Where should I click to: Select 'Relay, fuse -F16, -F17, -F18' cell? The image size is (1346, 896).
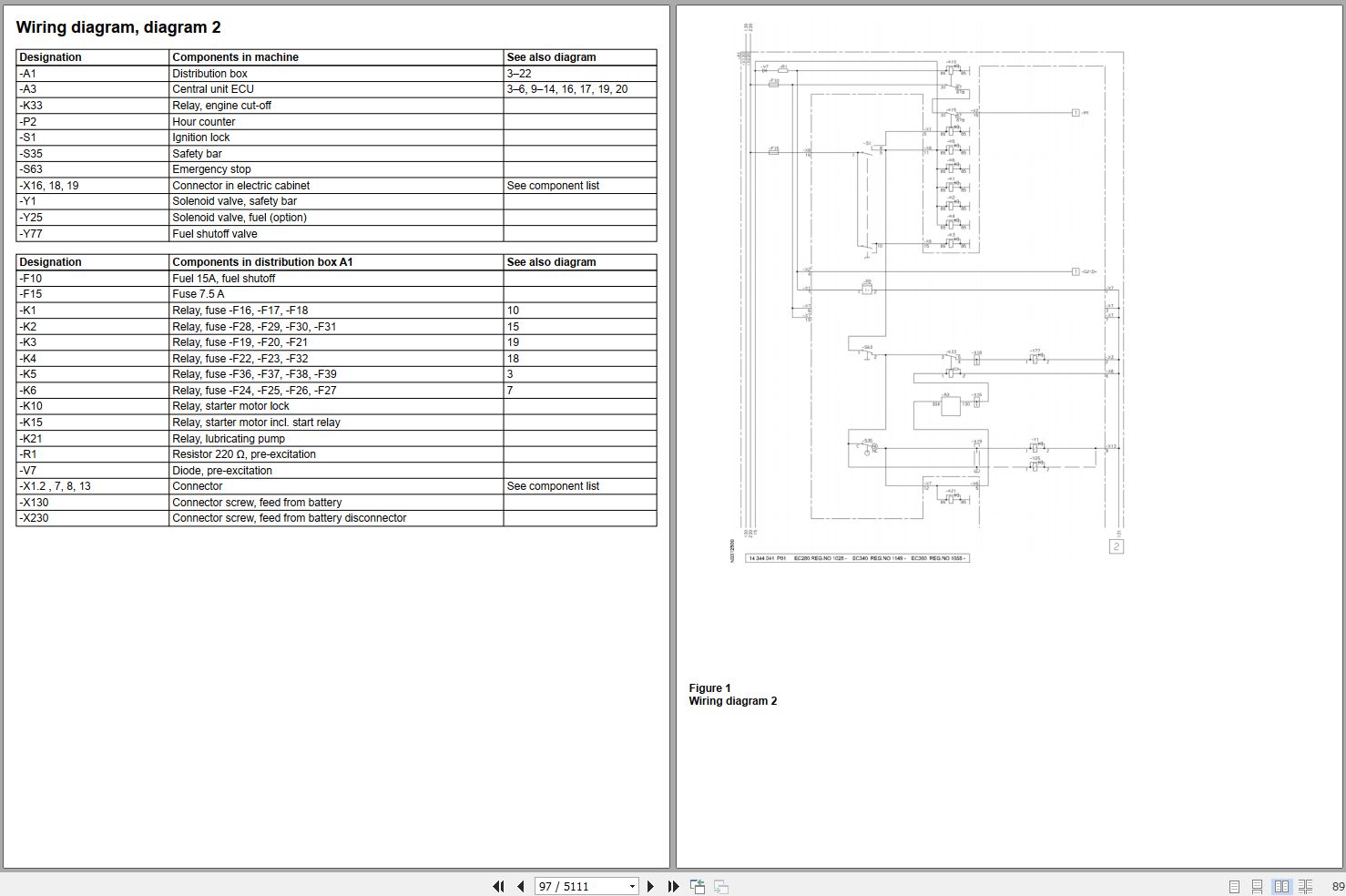(336, 311)
